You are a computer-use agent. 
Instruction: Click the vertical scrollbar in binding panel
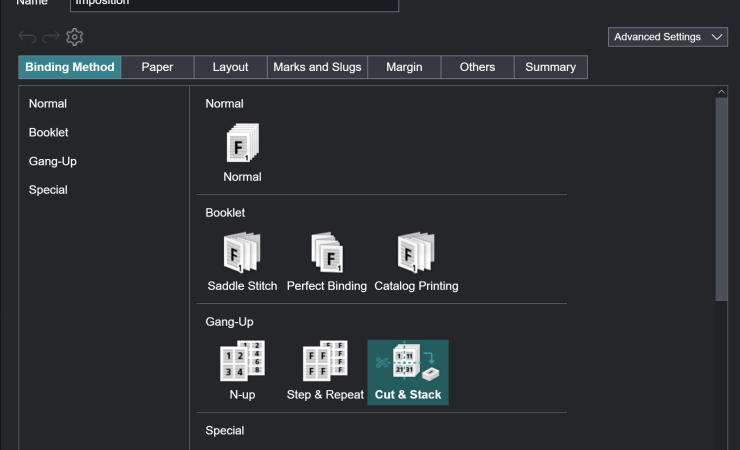pyautogui.click(x=722, y=200)
